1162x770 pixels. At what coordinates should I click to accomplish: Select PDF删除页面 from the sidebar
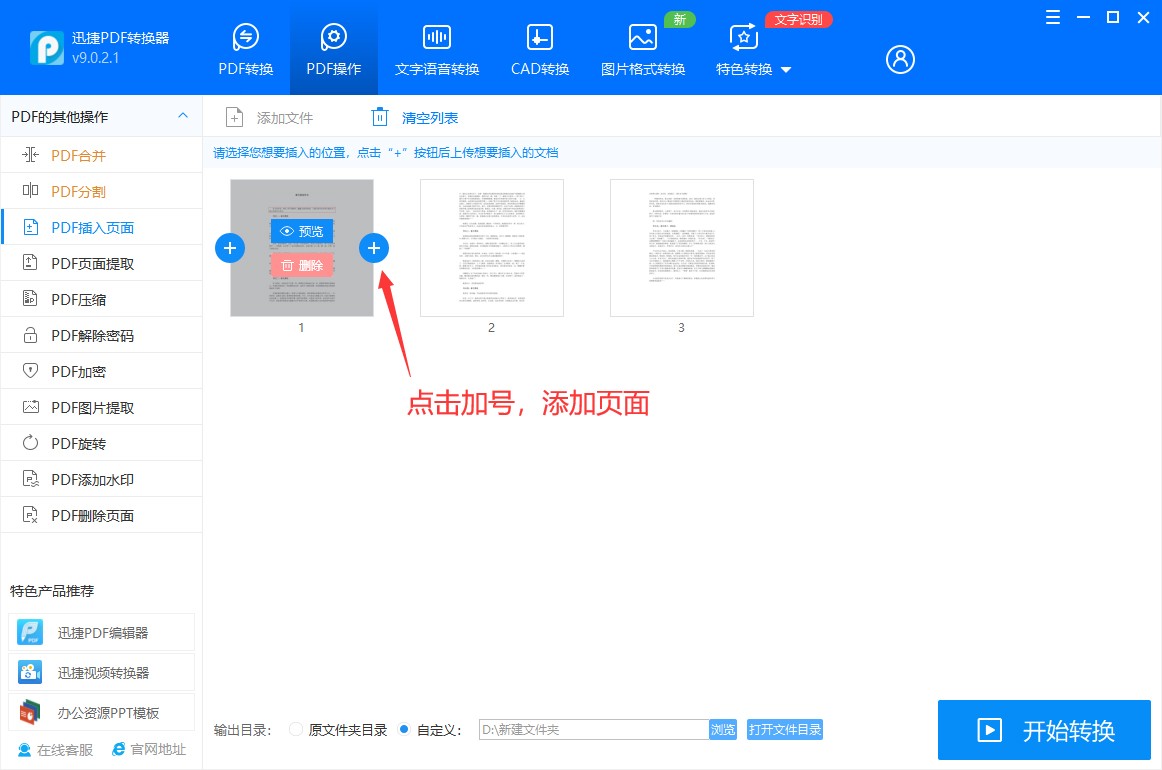point(90,515)
